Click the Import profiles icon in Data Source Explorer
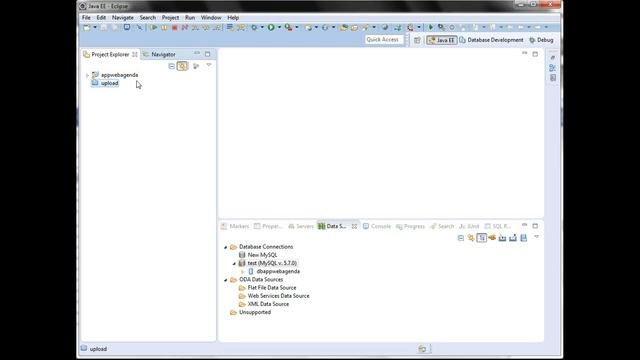Viewport: 640px width, 360px height. click(502, 238)
